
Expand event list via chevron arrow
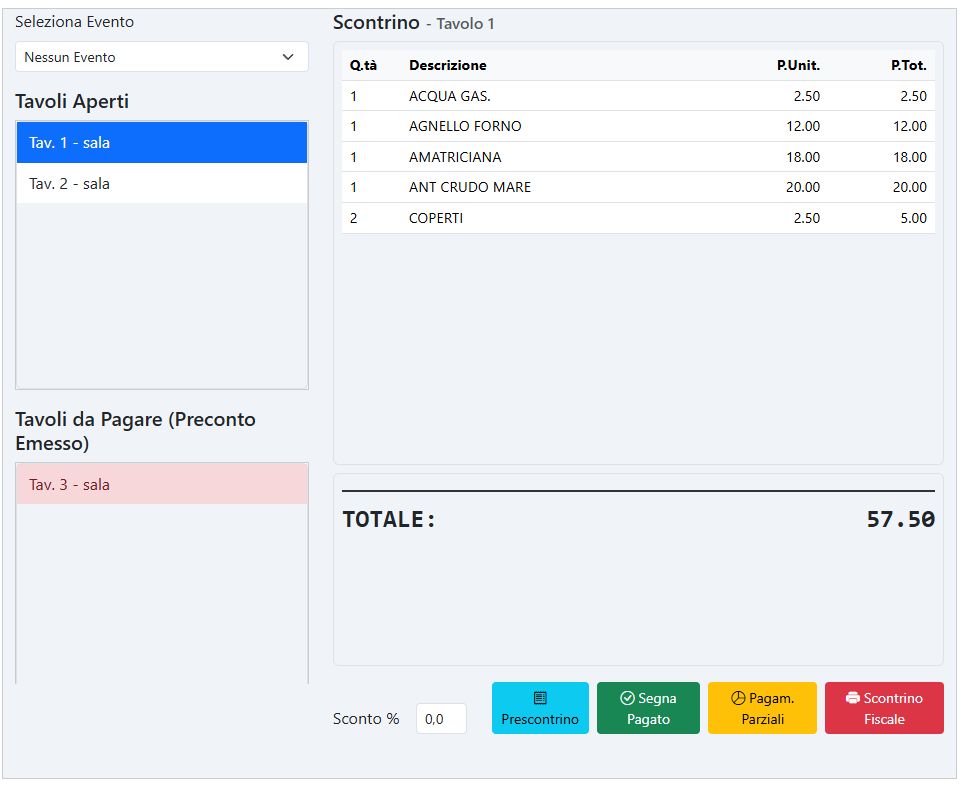[289, 57]
